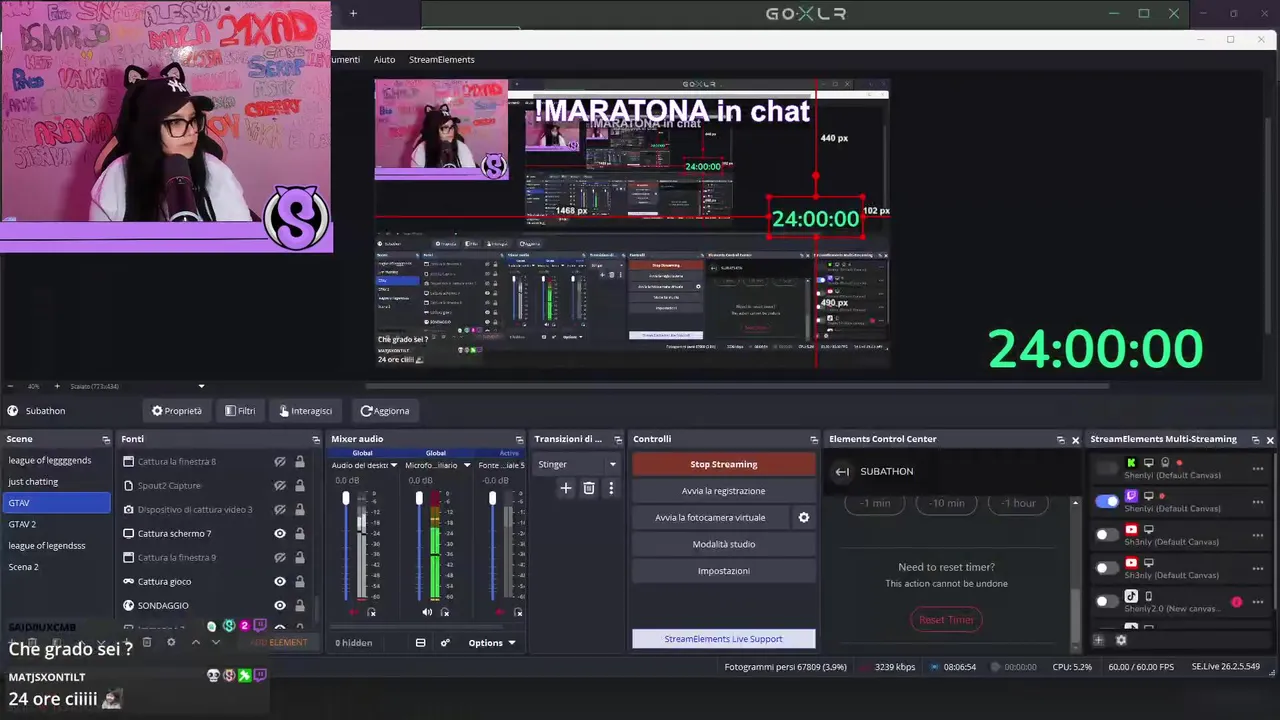Open StreamElements Live Support
This screenshot has height=720, width=1280.
click(724, 639)
